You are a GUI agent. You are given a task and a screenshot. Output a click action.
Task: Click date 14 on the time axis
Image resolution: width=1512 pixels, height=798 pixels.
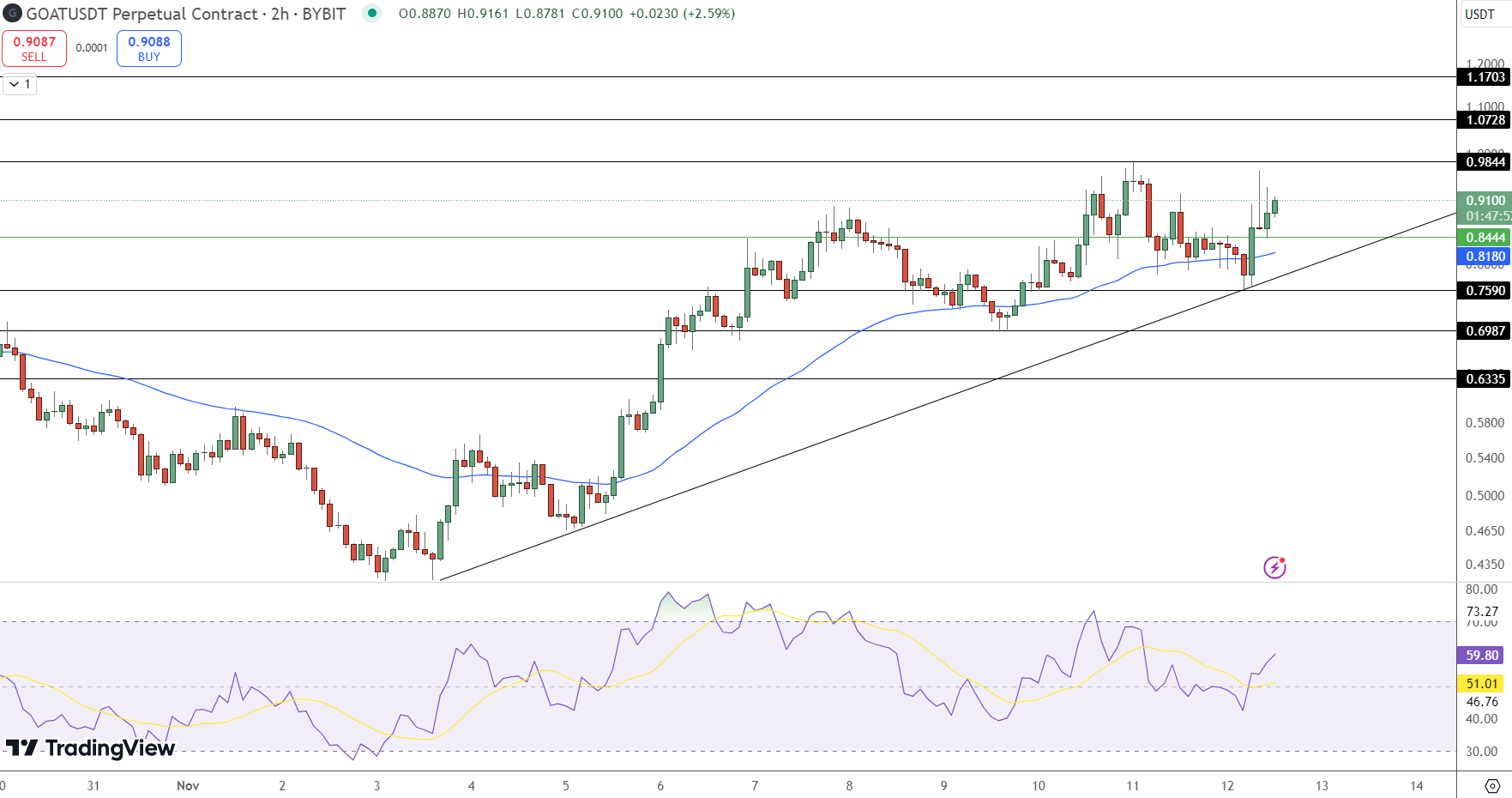coord(1417,786)
